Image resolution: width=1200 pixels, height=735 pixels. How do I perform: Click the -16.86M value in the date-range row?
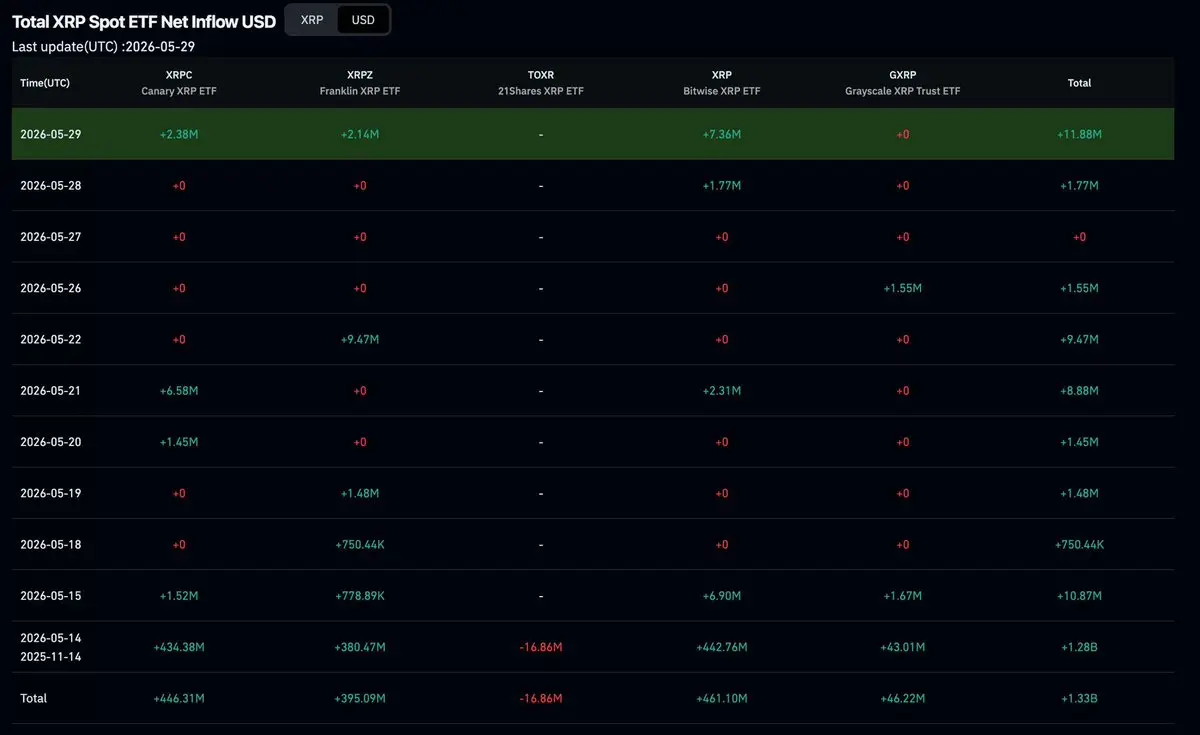541,647
